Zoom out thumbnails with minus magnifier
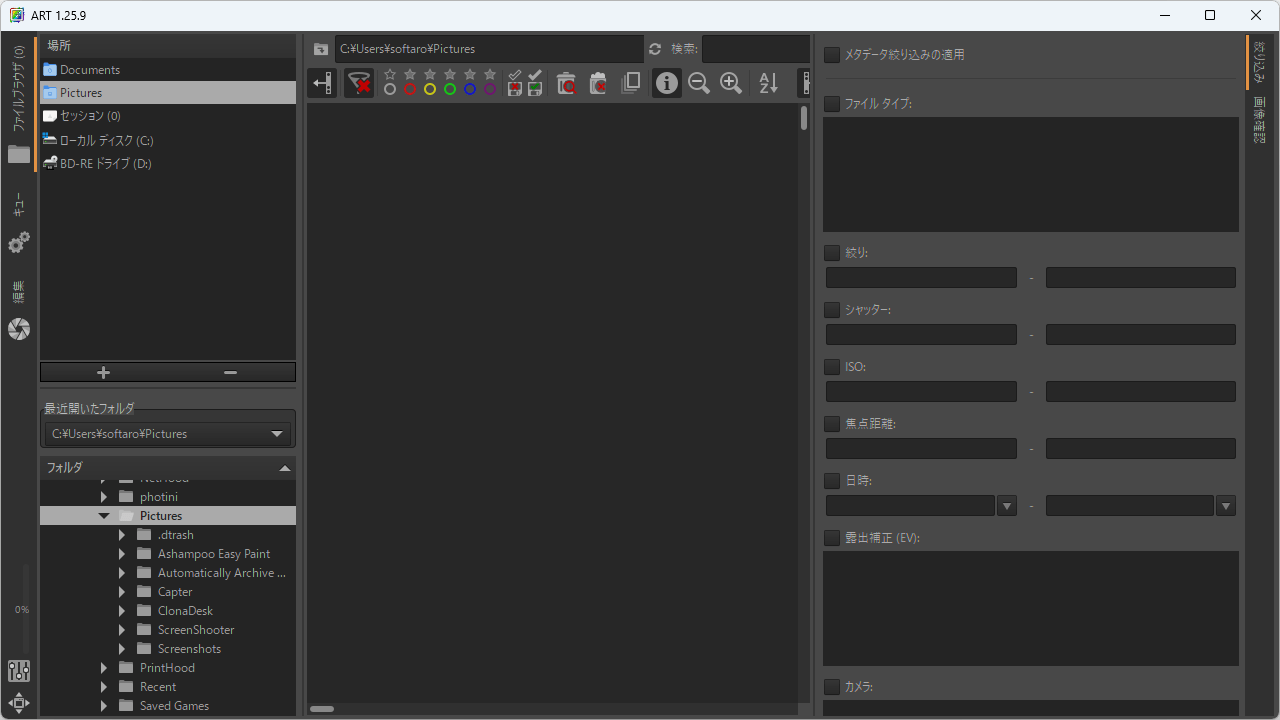1280x720 pixels. (x=699, y=83)
